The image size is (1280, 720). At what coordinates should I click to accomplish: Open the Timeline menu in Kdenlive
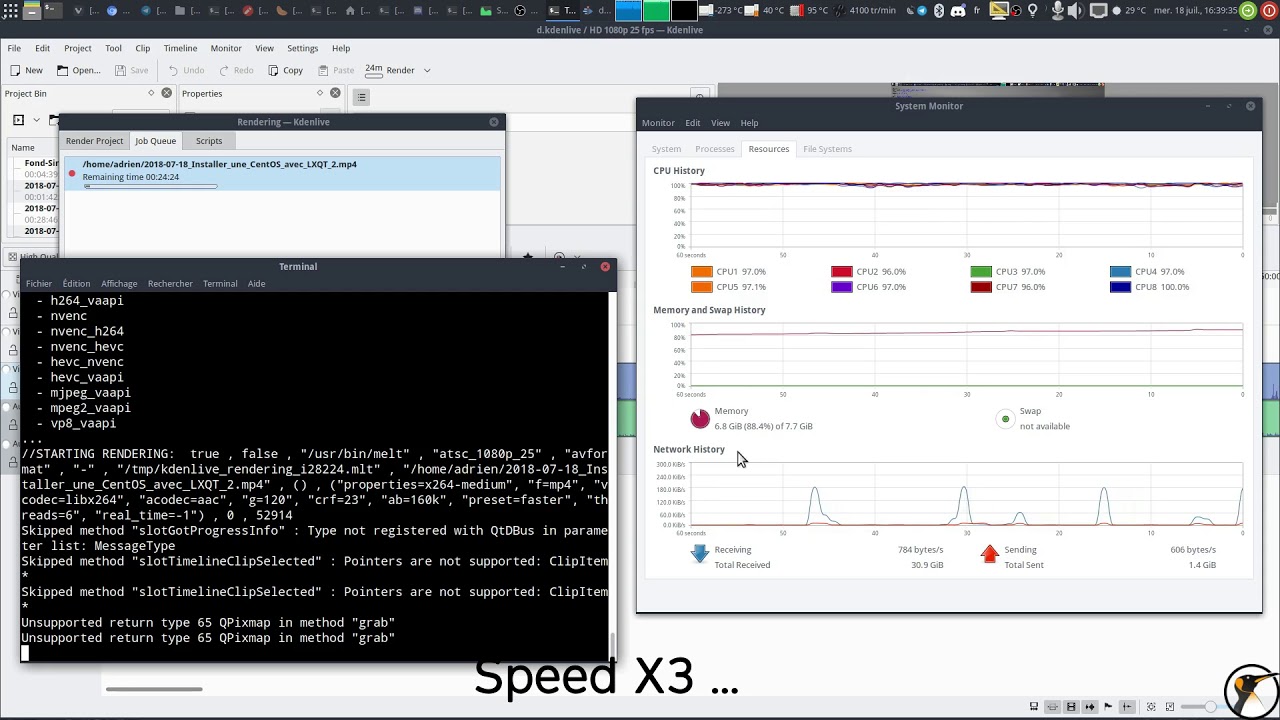[x=180, y=48]
